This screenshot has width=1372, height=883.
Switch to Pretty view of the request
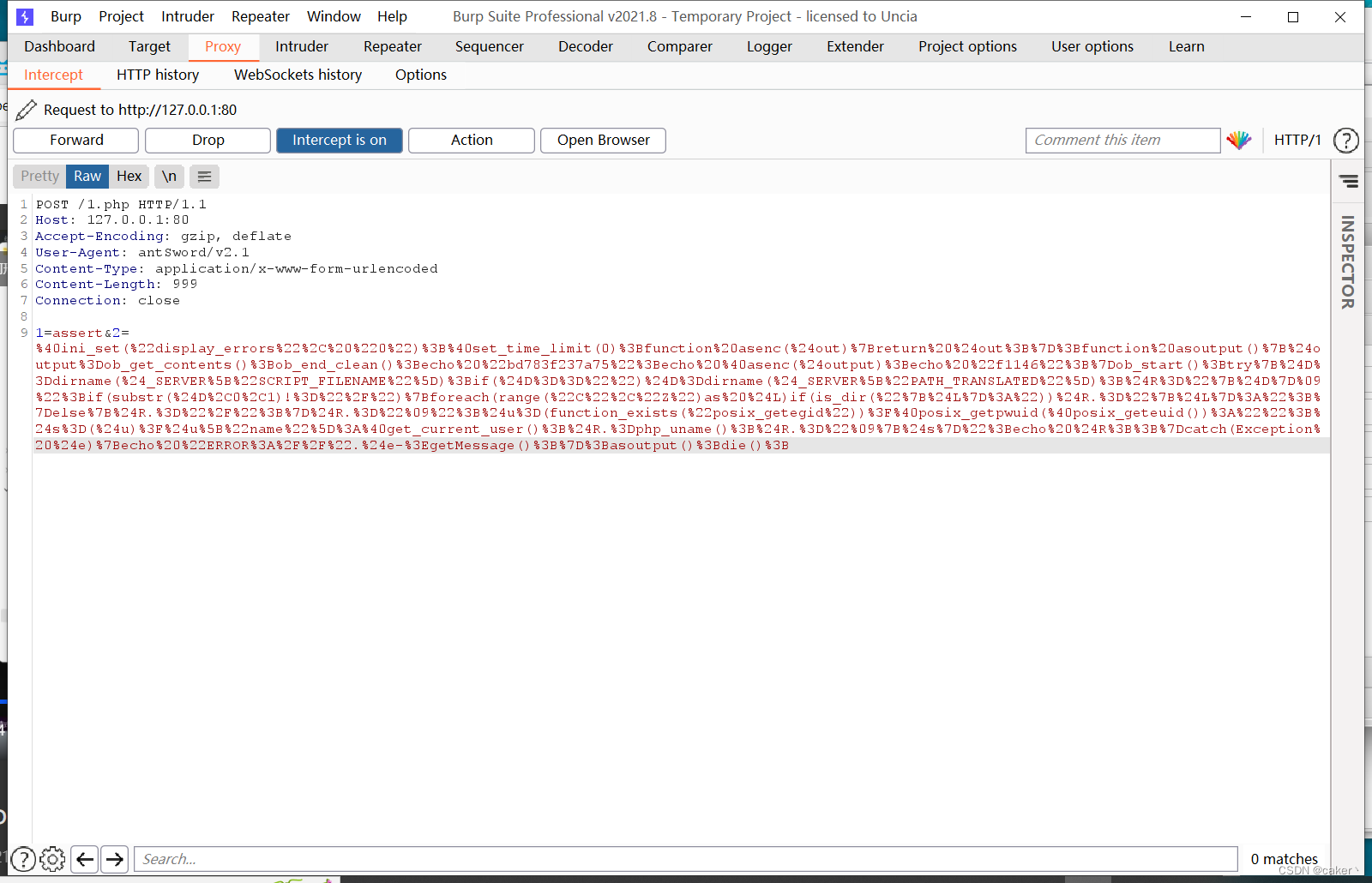click(x=39, y=177)
